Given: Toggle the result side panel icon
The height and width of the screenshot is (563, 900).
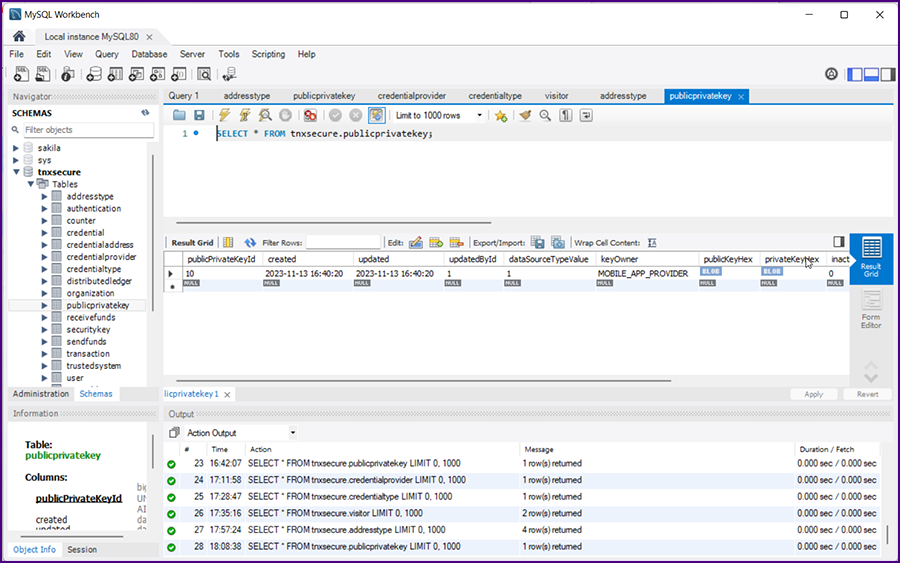Looking at the screenshot, I should click(839, 242).
